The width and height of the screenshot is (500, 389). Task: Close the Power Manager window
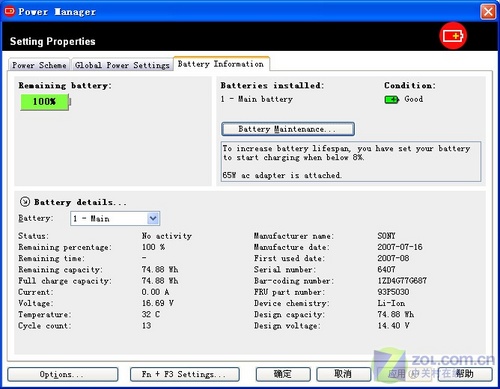point(488,12)
